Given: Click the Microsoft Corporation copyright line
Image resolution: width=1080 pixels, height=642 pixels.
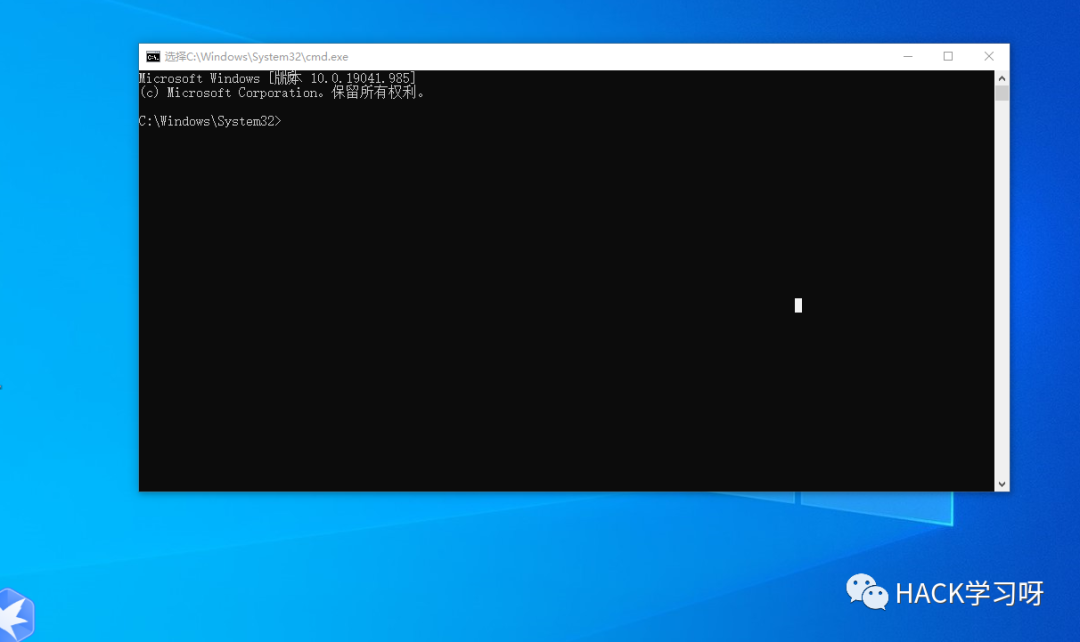Looking at the screenshot, I should pos(282,93).
